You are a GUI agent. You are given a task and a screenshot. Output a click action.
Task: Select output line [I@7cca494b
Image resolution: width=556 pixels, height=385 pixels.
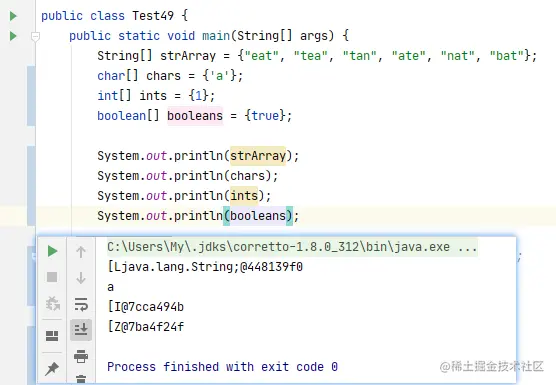coord(145,307)
